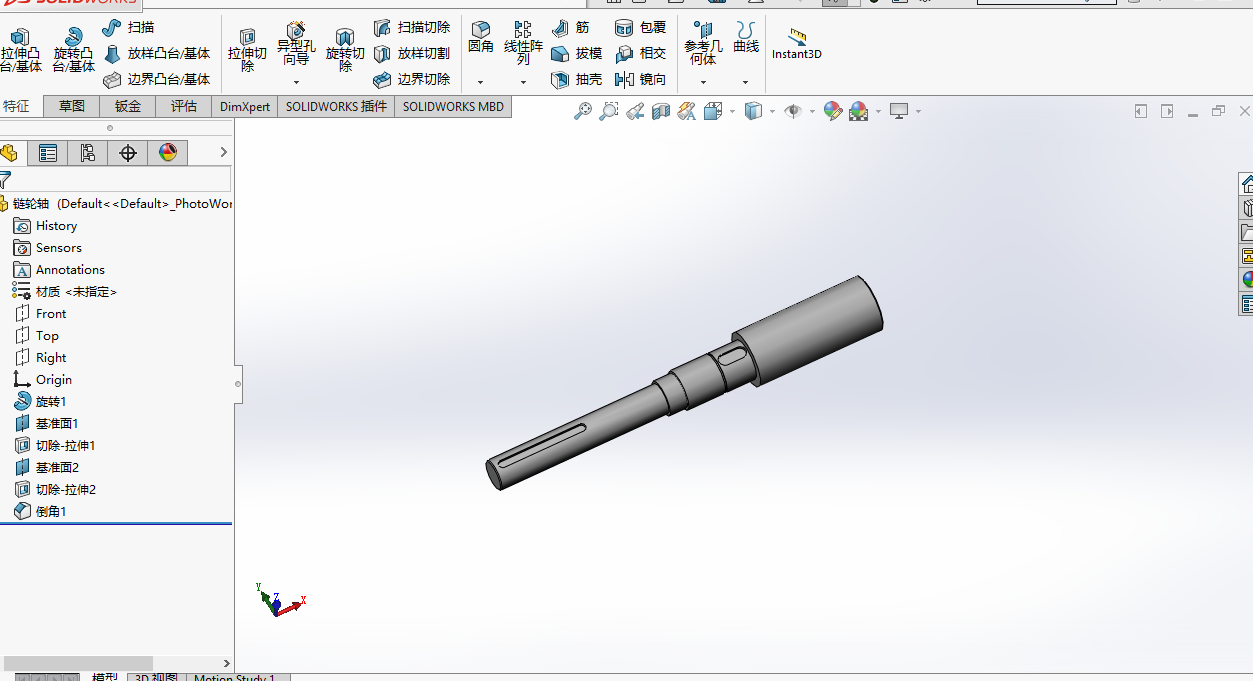Switch to the DimXpert tab

(x=245, y=106)
